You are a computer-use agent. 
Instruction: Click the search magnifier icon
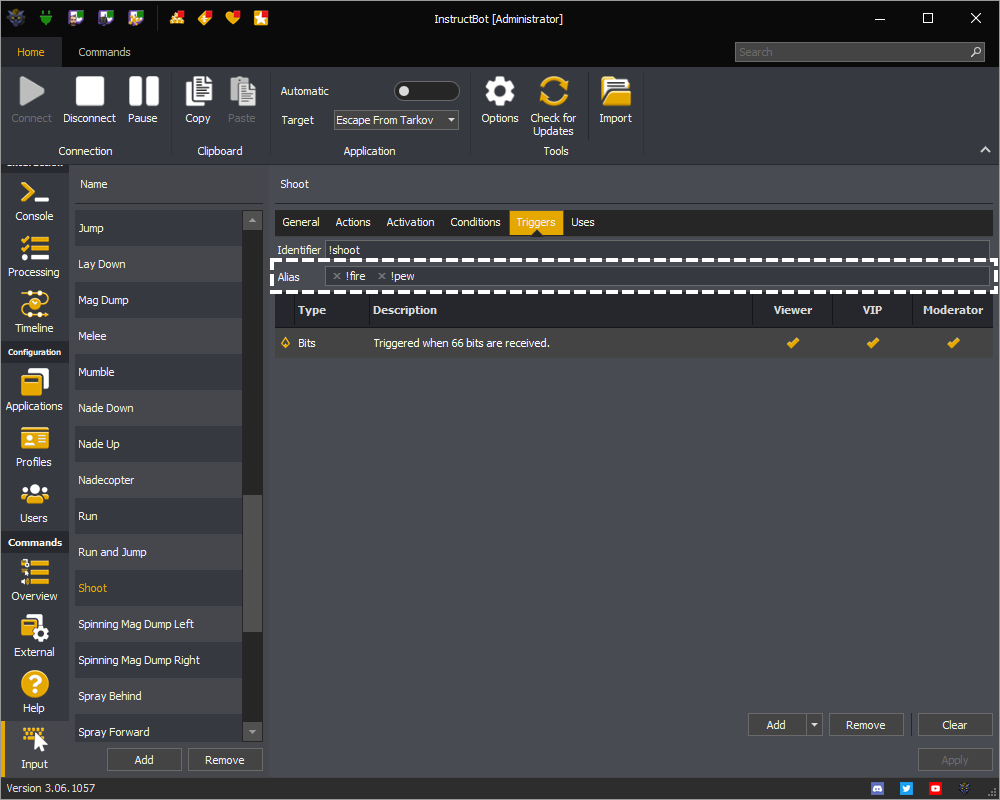[976, 52]
